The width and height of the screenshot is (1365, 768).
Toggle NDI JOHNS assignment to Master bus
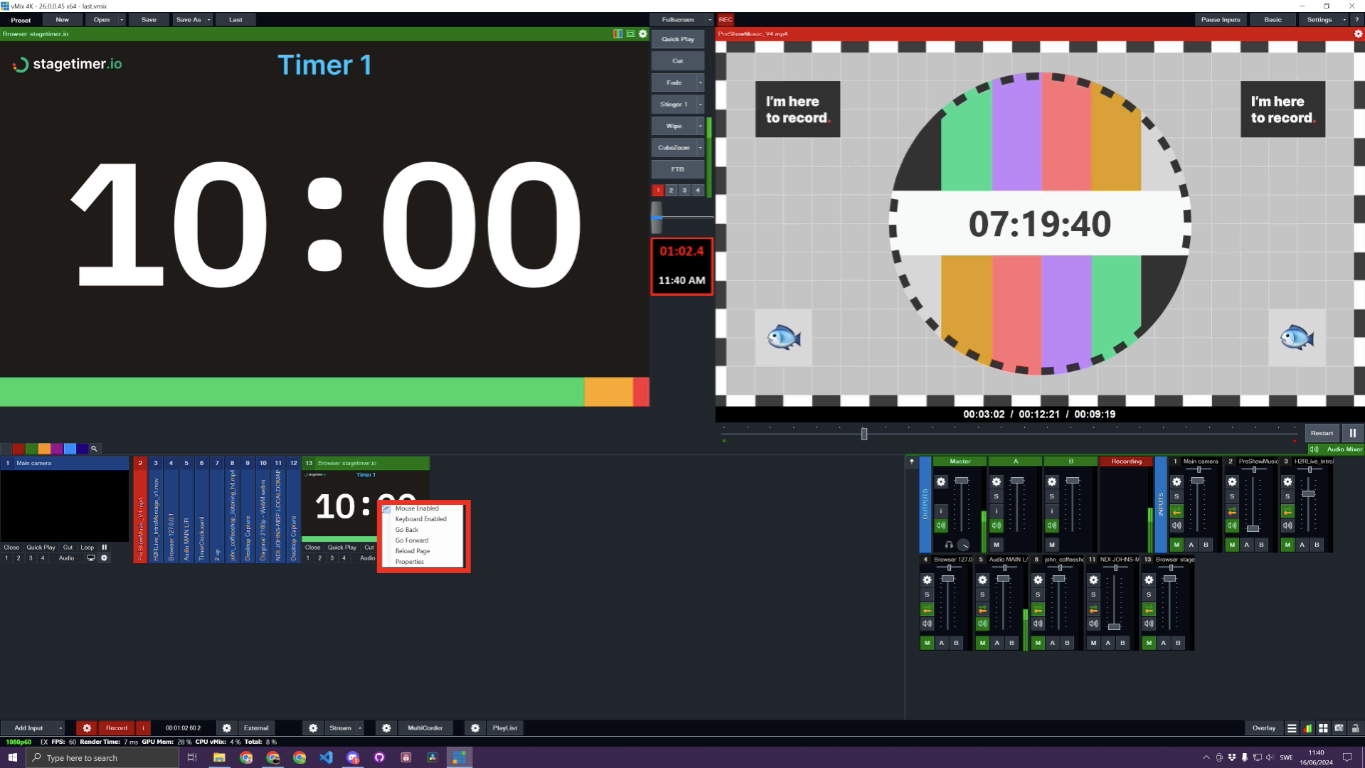pos(1093,643)
